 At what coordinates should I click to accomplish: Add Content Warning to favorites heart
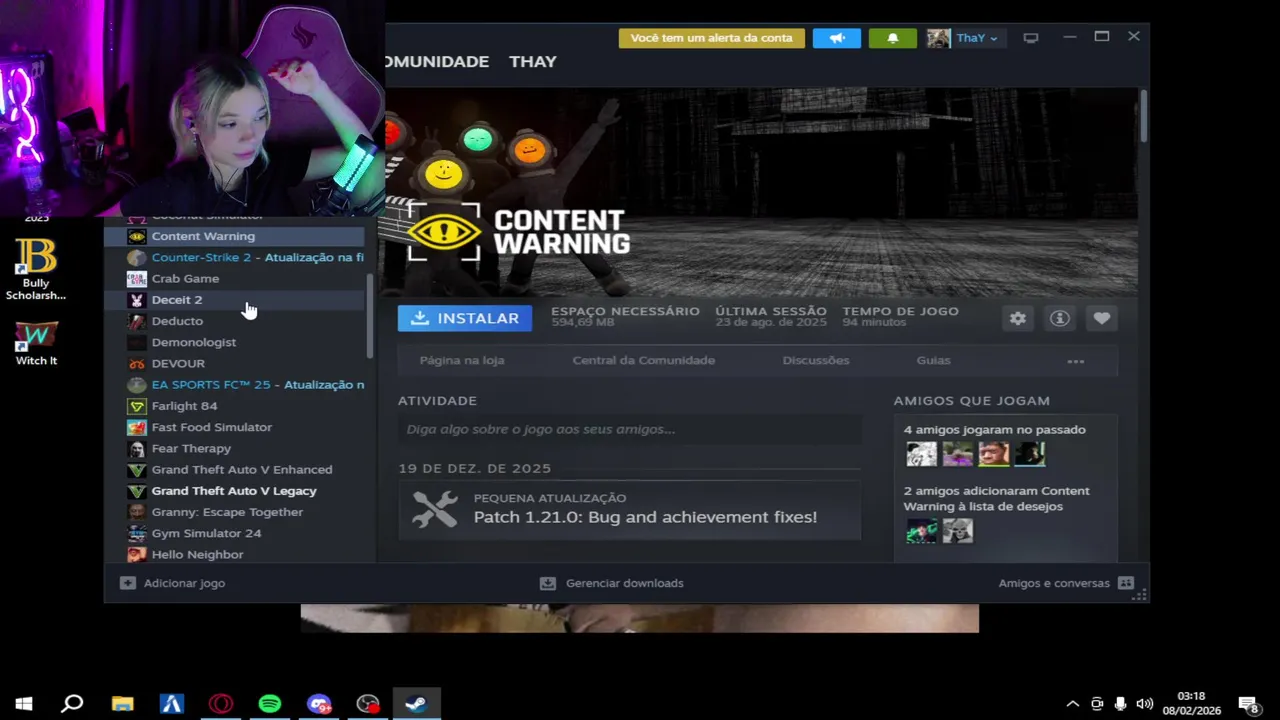tap(1101, 318)
